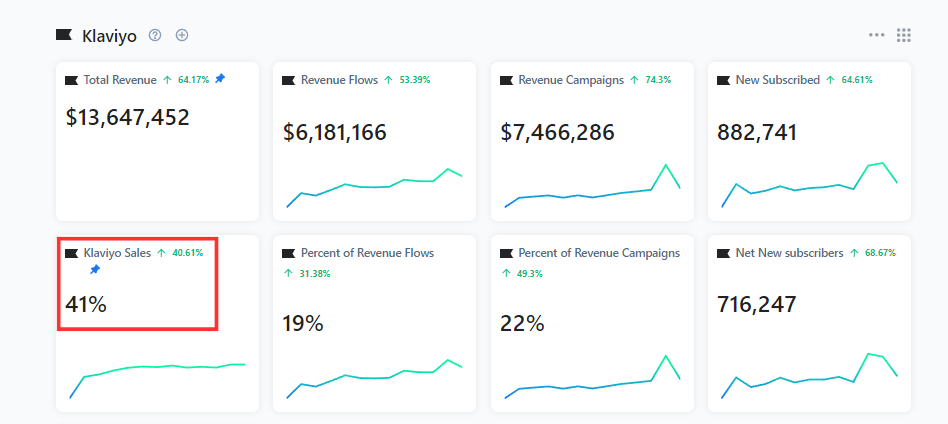Click the pin icon on Klaviyo Sales card
Image resolution: width=948 pixels, height=424 pixels.
coord(94,269)
